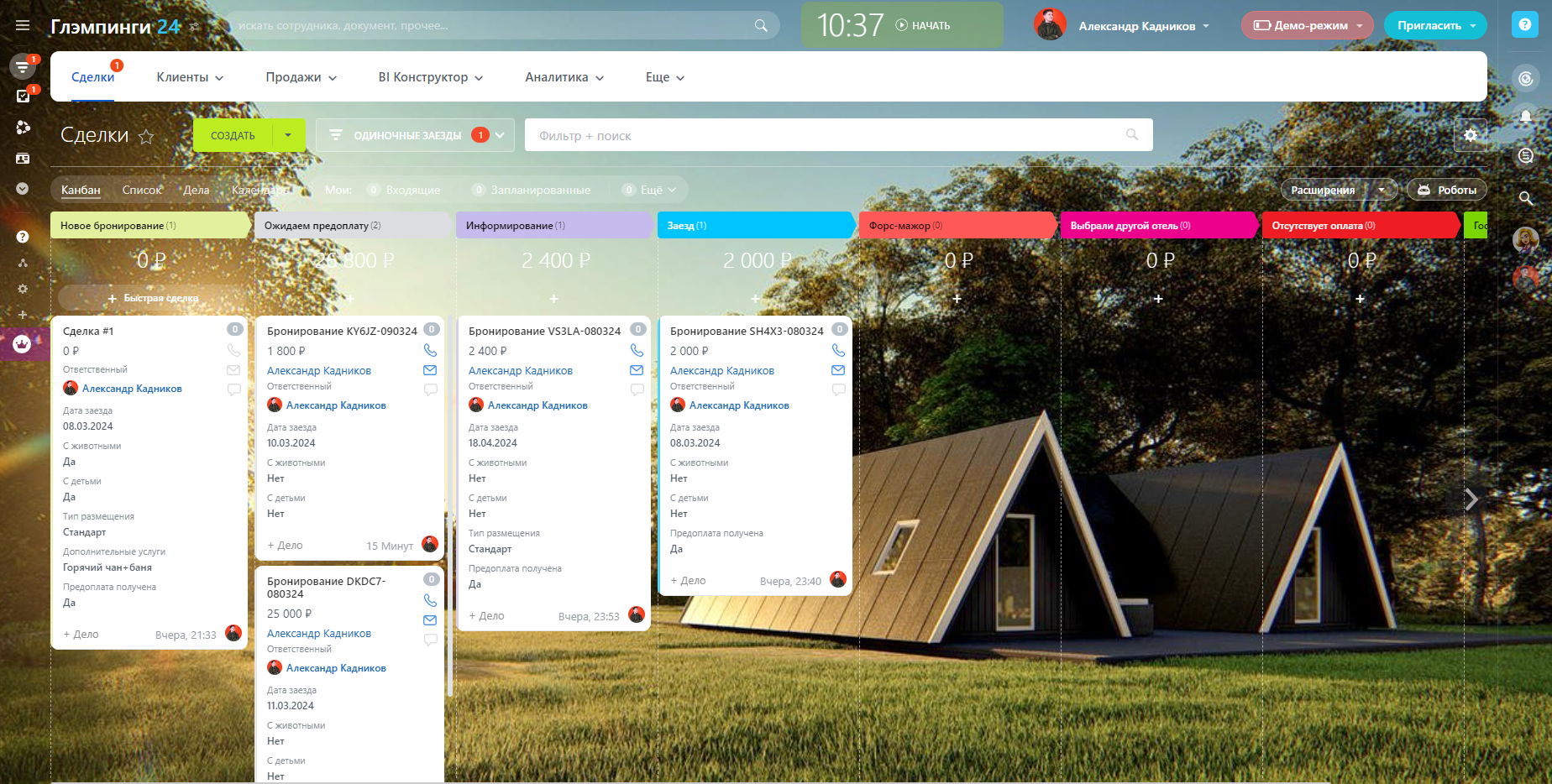Click the Фильтр + поиск field
This screenshot has width=1552, height=784.
pyautogui.click(x=838, y=135)
